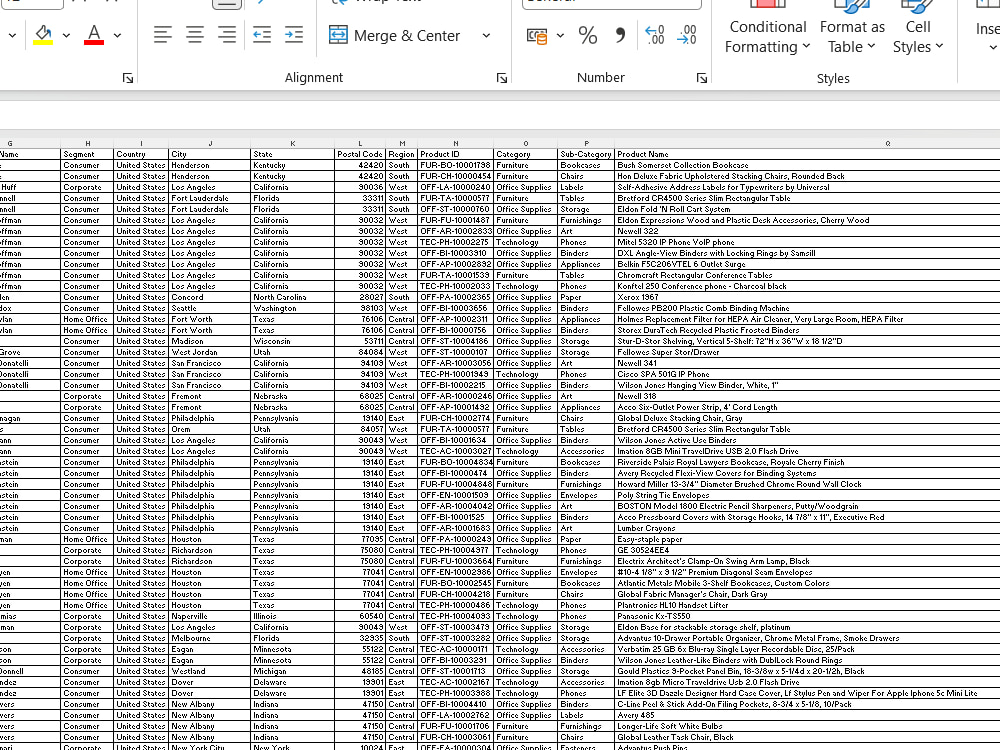Click the Fill Color paint bucket icon
The height and width of the screenshot is (750, 1000).
click(x=43, y=35)
